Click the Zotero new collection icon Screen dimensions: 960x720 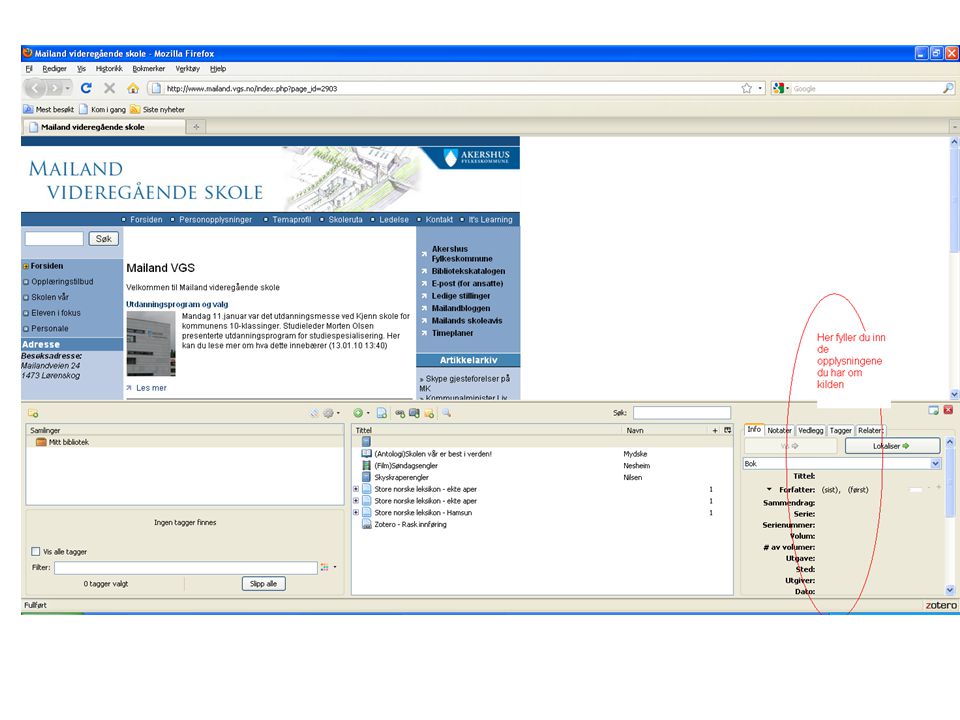pos(33,413)
